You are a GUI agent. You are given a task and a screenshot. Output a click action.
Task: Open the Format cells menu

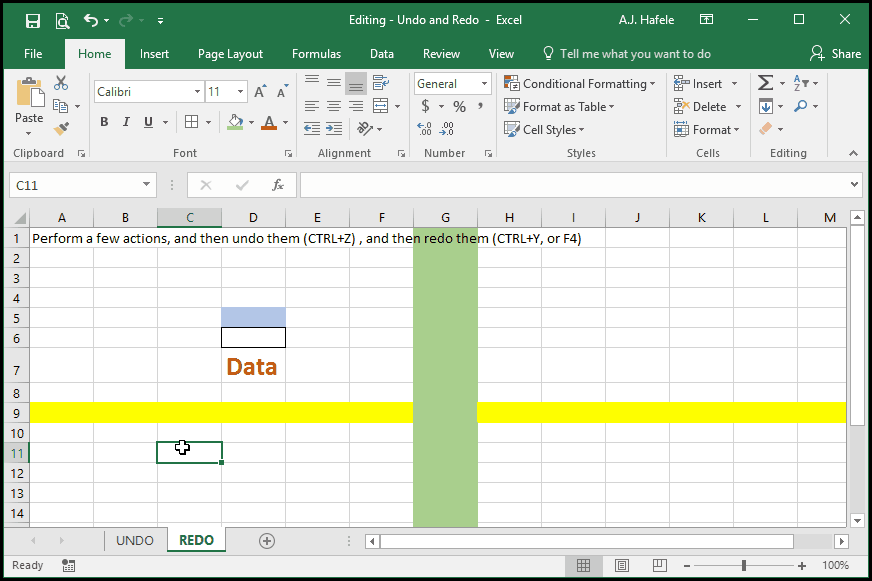click(706, 130)
